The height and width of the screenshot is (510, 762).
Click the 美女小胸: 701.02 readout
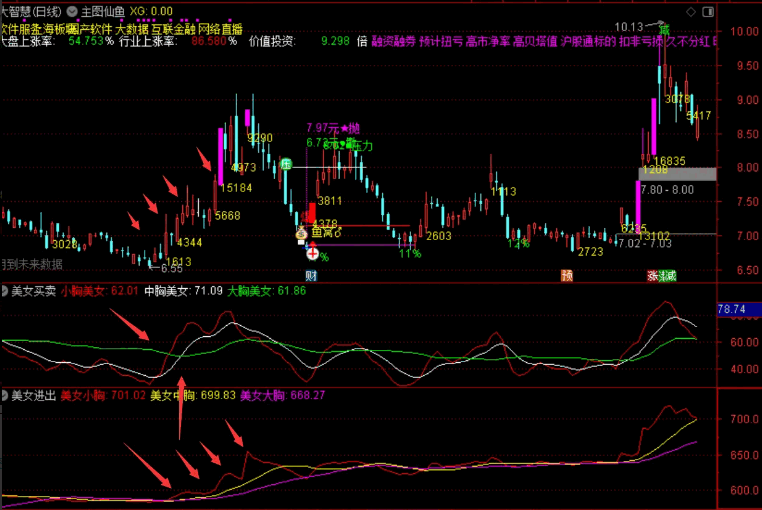(103, 395)
